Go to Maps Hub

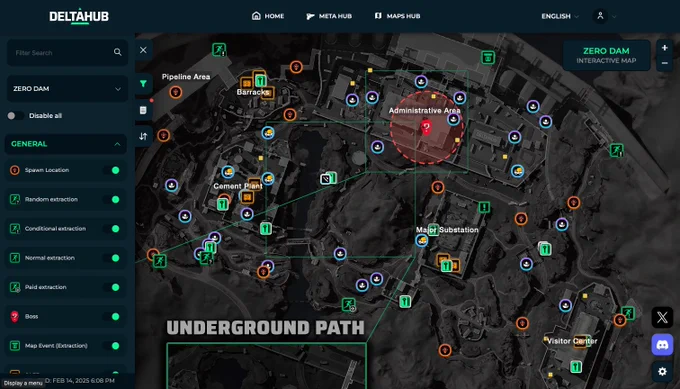(x=397, y=16)
